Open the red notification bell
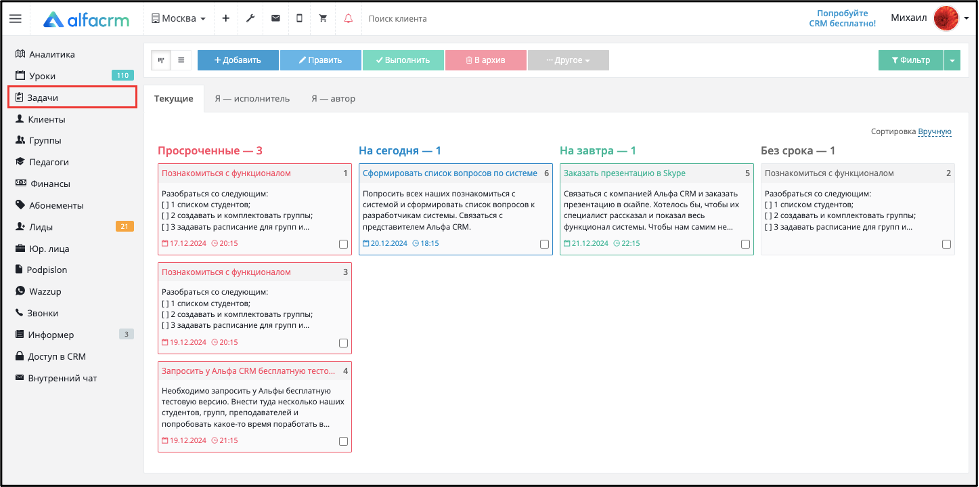Viewport: 979px width, 487px height. pos(348,19)
